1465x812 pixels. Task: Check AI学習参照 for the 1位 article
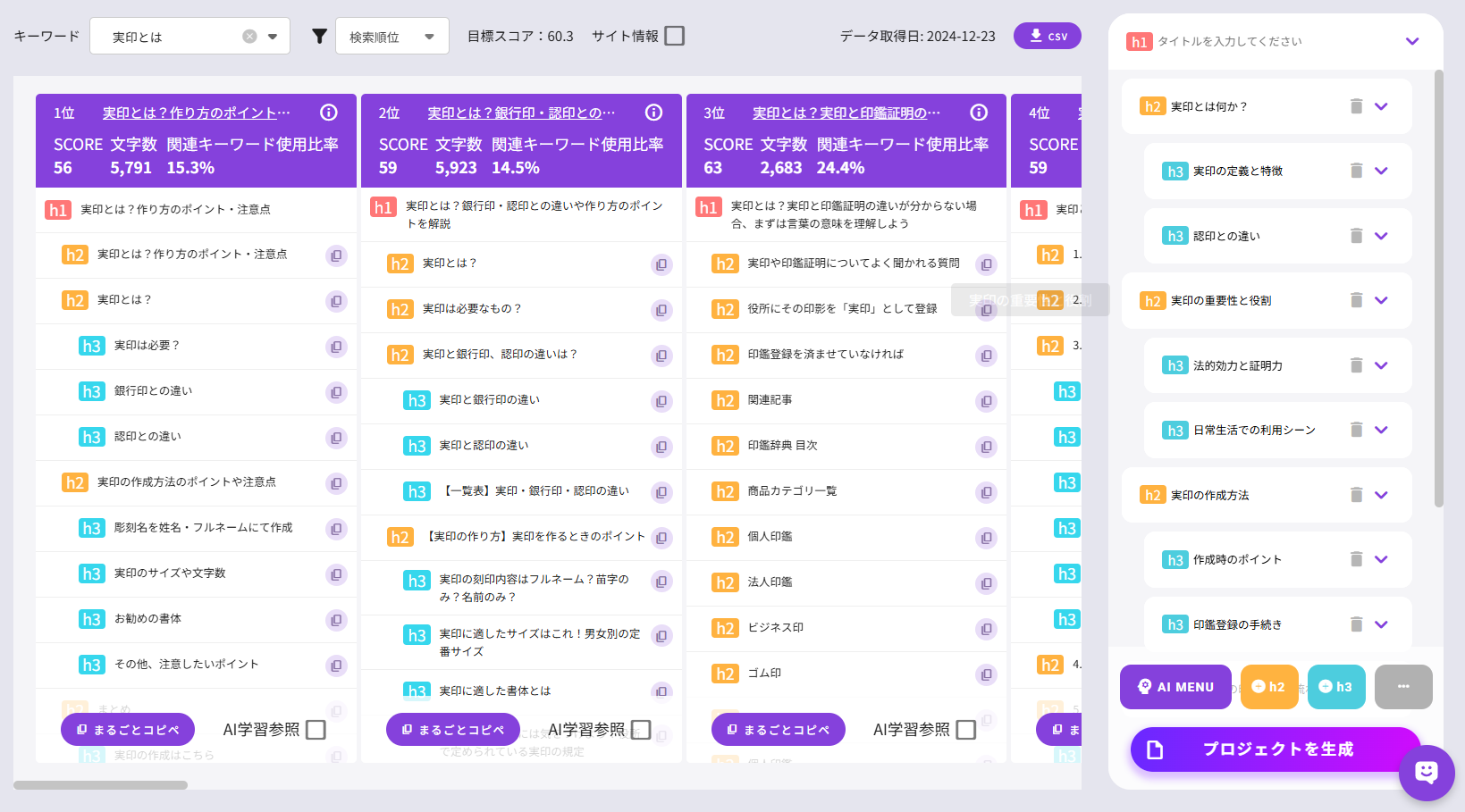[x=316, y=730]
